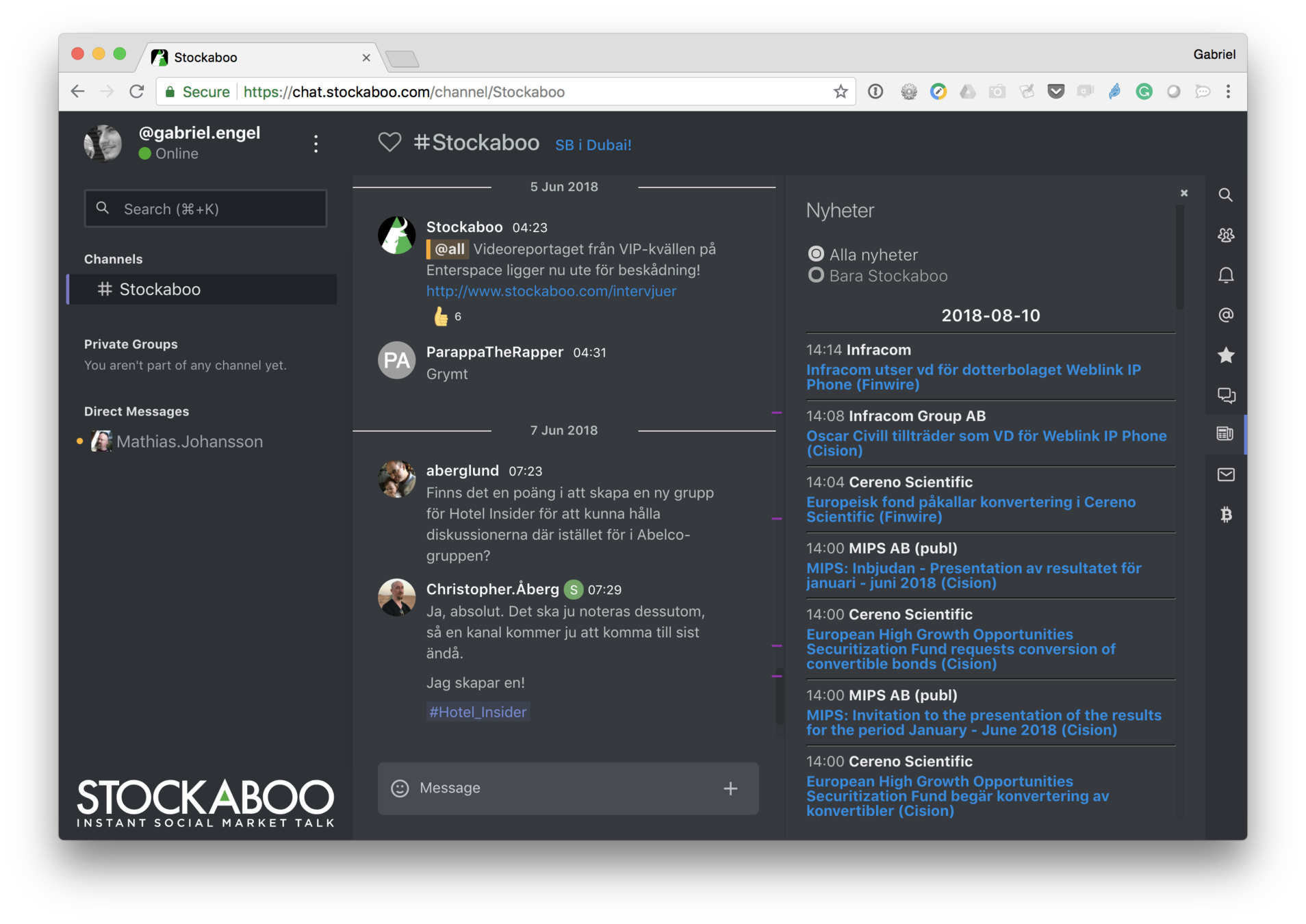Open the search icon in right sidebar
This screenshot has height=924, width=1306.
[x=1225, y=195]
